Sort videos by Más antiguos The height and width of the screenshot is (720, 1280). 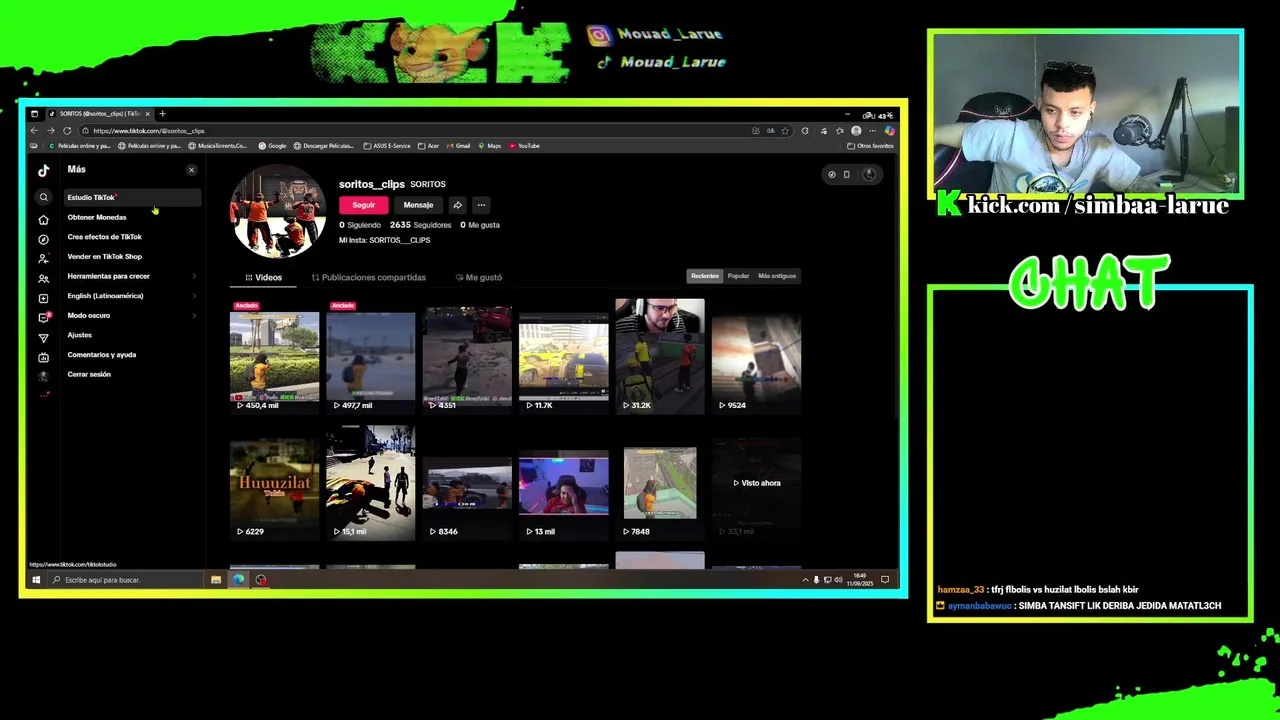(x=777, y=276)
